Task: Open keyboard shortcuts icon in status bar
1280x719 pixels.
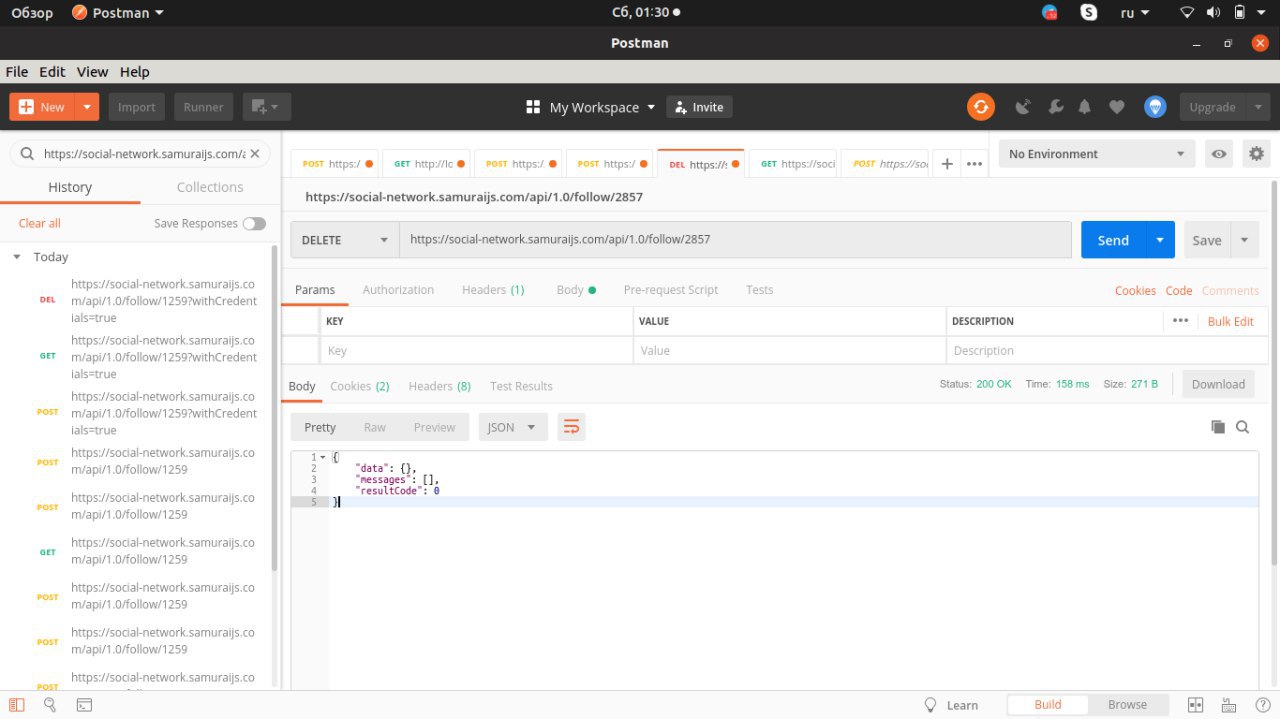Action: pos(1227,705)
